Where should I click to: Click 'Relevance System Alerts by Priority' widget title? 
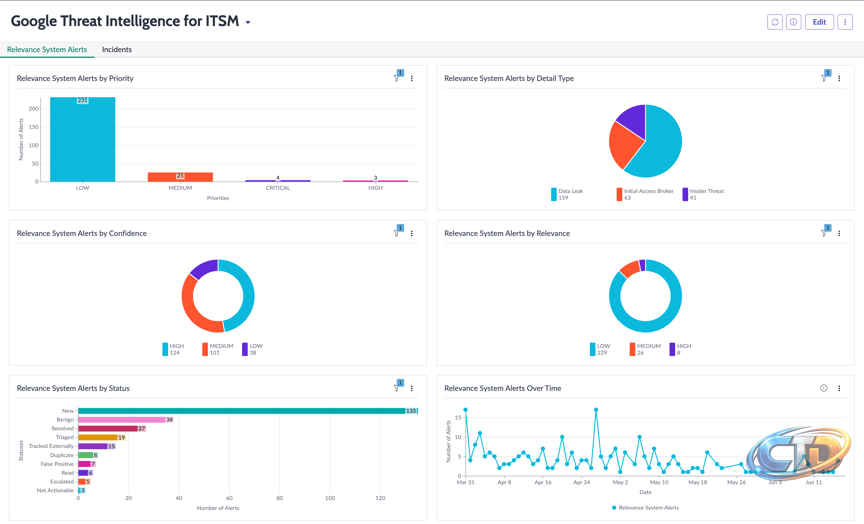[x=75, y=78]
